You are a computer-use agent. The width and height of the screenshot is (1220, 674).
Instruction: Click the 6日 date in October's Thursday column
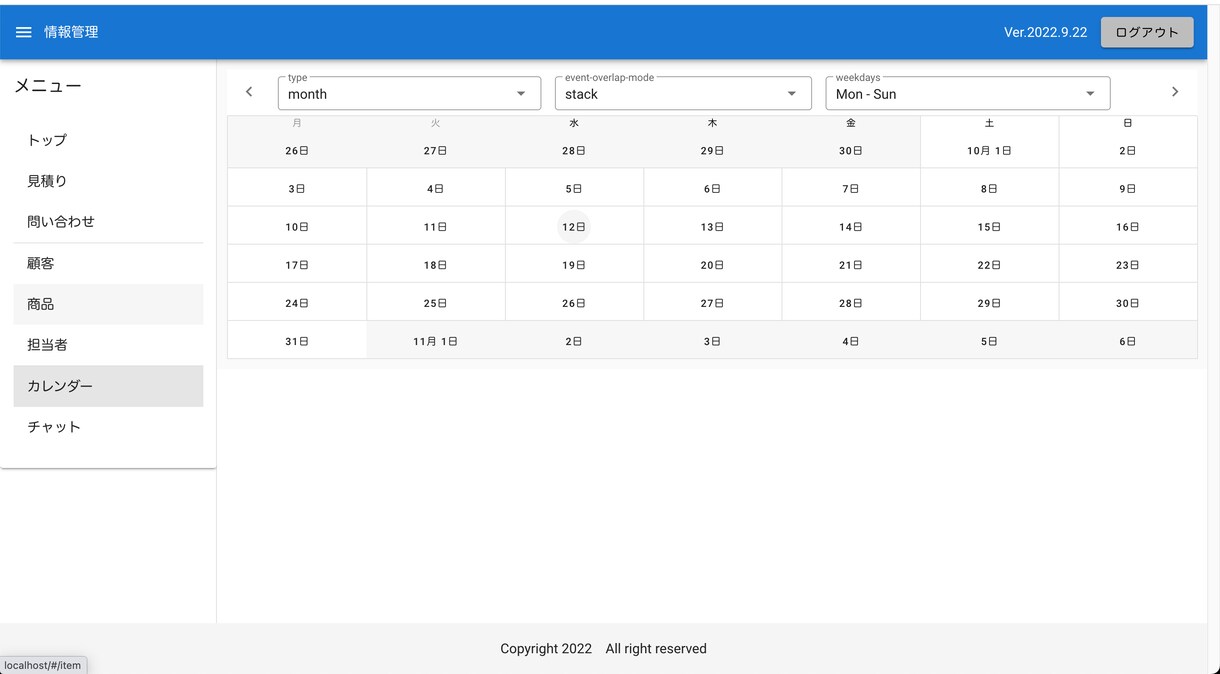tap(712, 188)
